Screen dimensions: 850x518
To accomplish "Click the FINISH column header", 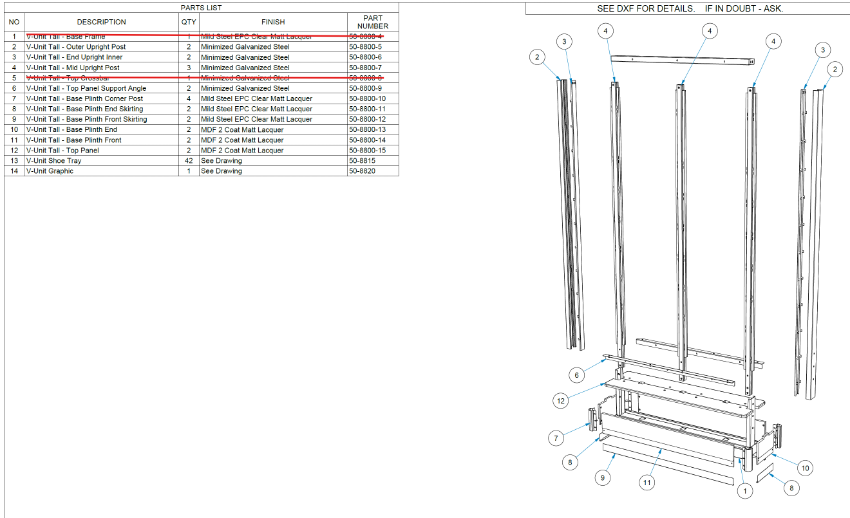I will coord(272,22).
